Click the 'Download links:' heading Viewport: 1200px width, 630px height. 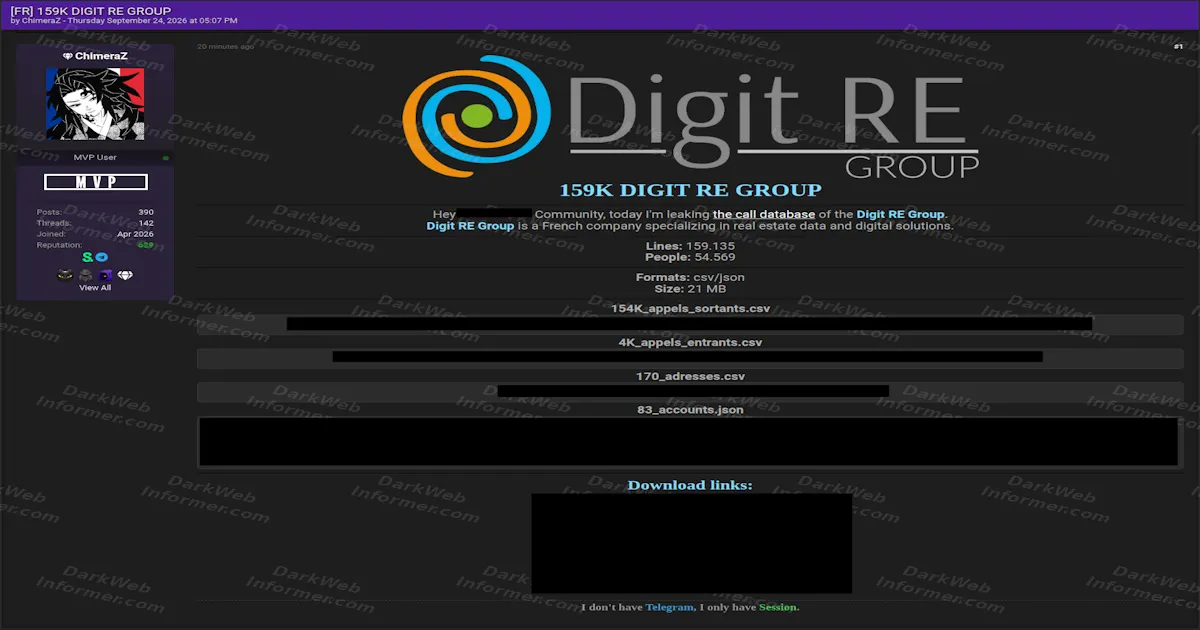(690, 486)
